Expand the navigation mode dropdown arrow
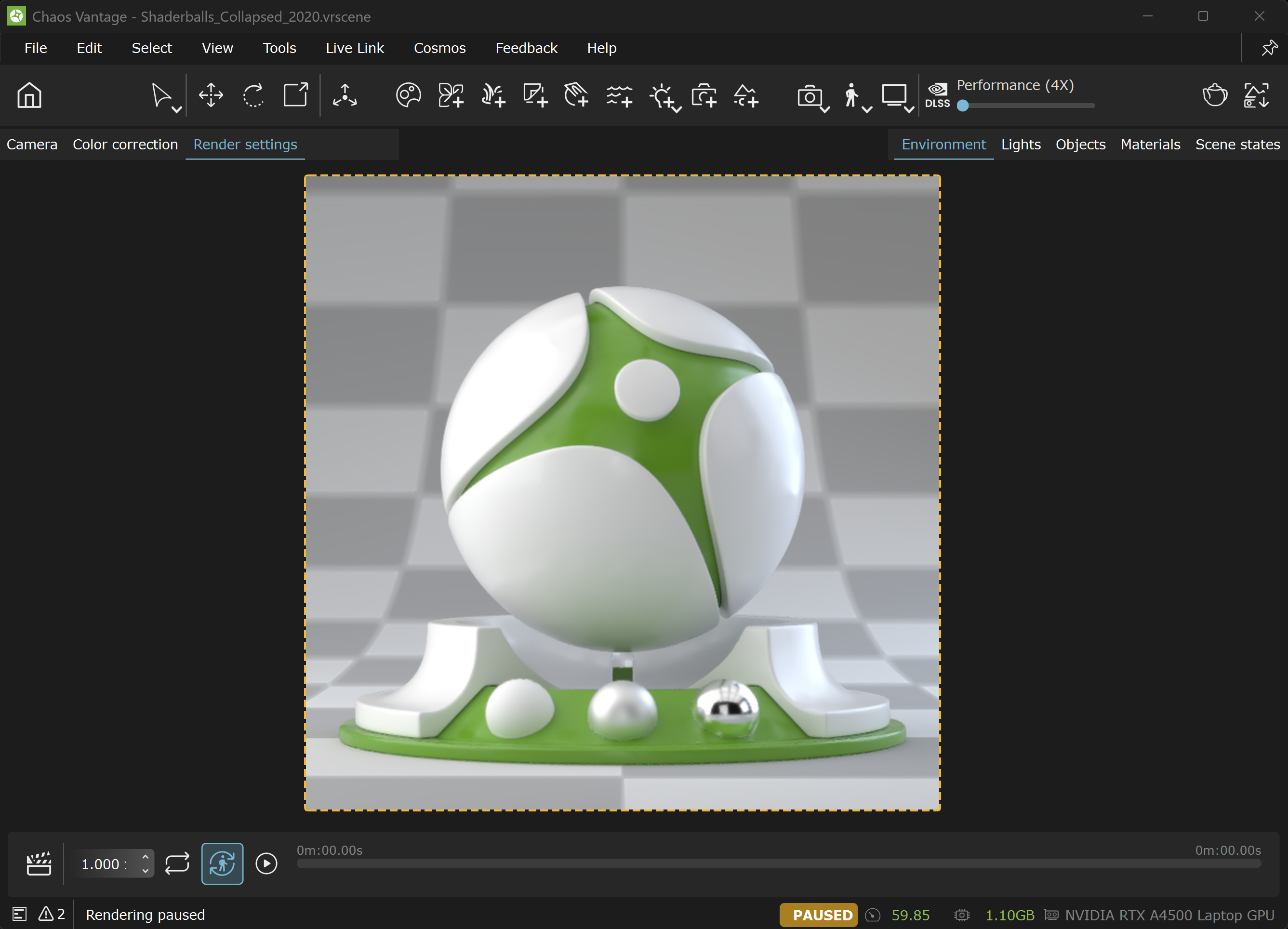1288x929 pixels. (866, 109)
